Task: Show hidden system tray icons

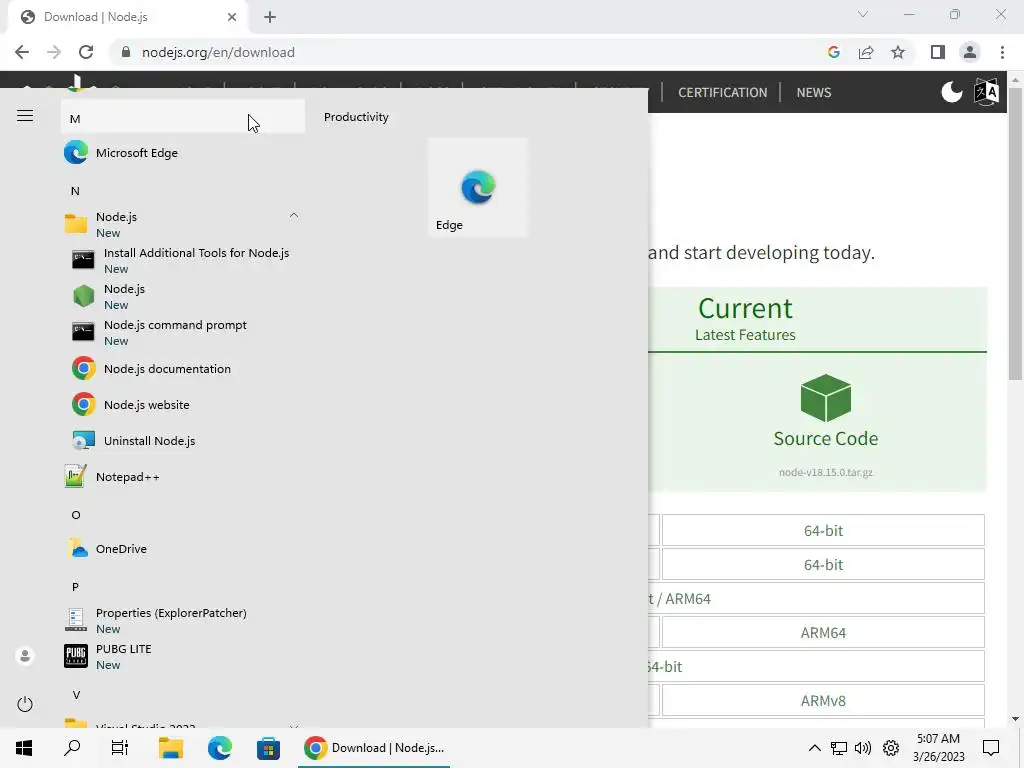Action: [814, 748]
